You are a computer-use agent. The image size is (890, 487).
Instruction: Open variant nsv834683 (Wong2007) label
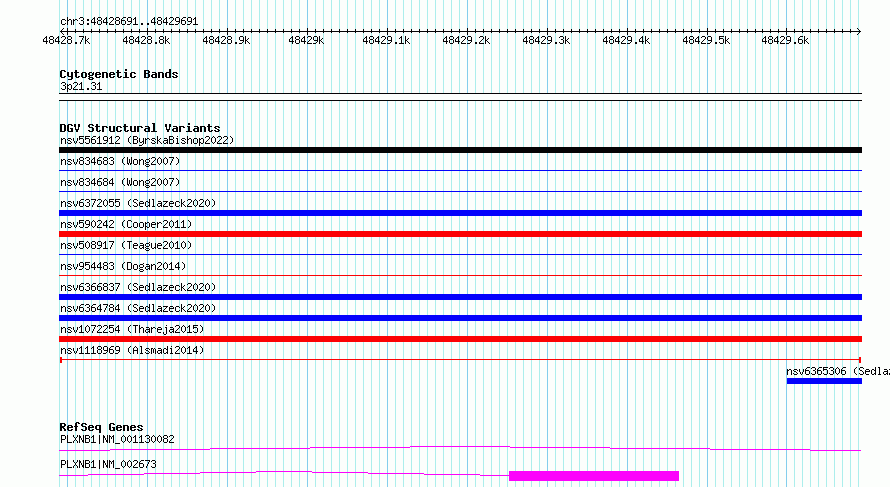(120, 161)
